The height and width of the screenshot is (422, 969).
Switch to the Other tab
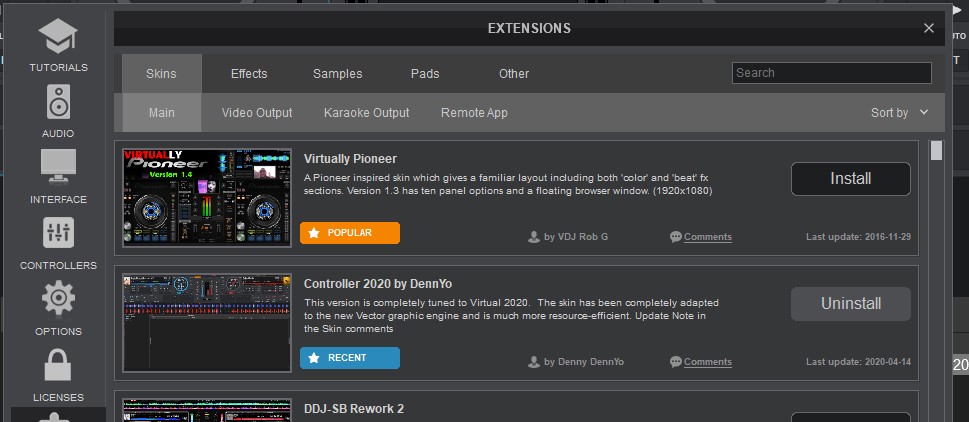(x=514, y=74)
